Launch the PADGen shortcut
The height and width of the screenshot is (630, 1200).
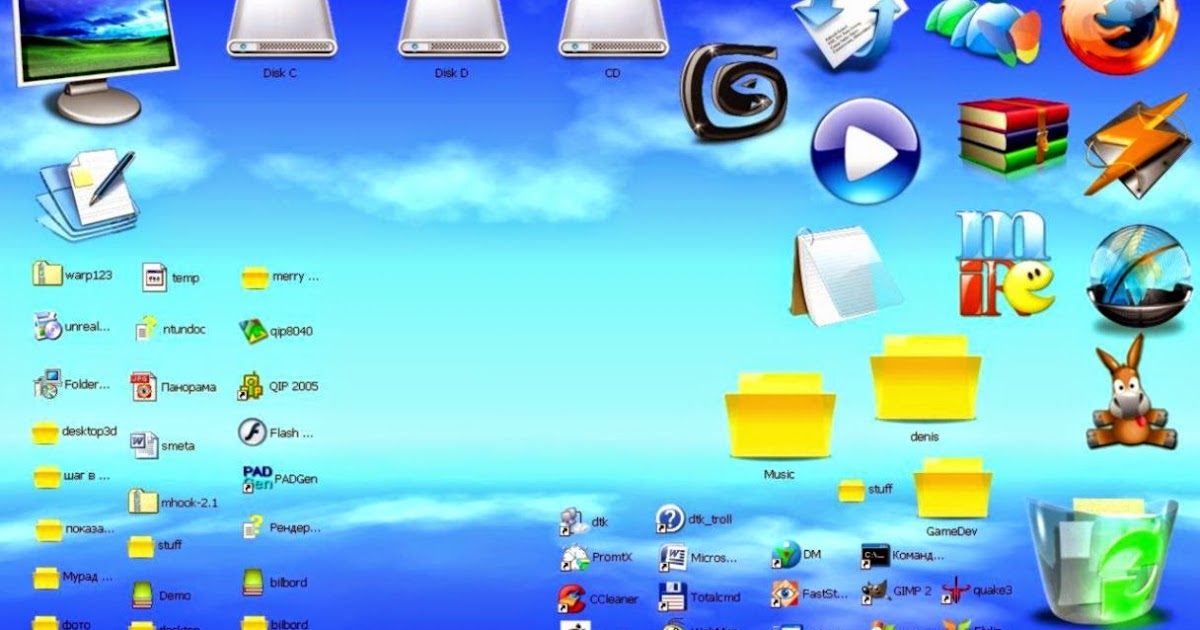257,479
